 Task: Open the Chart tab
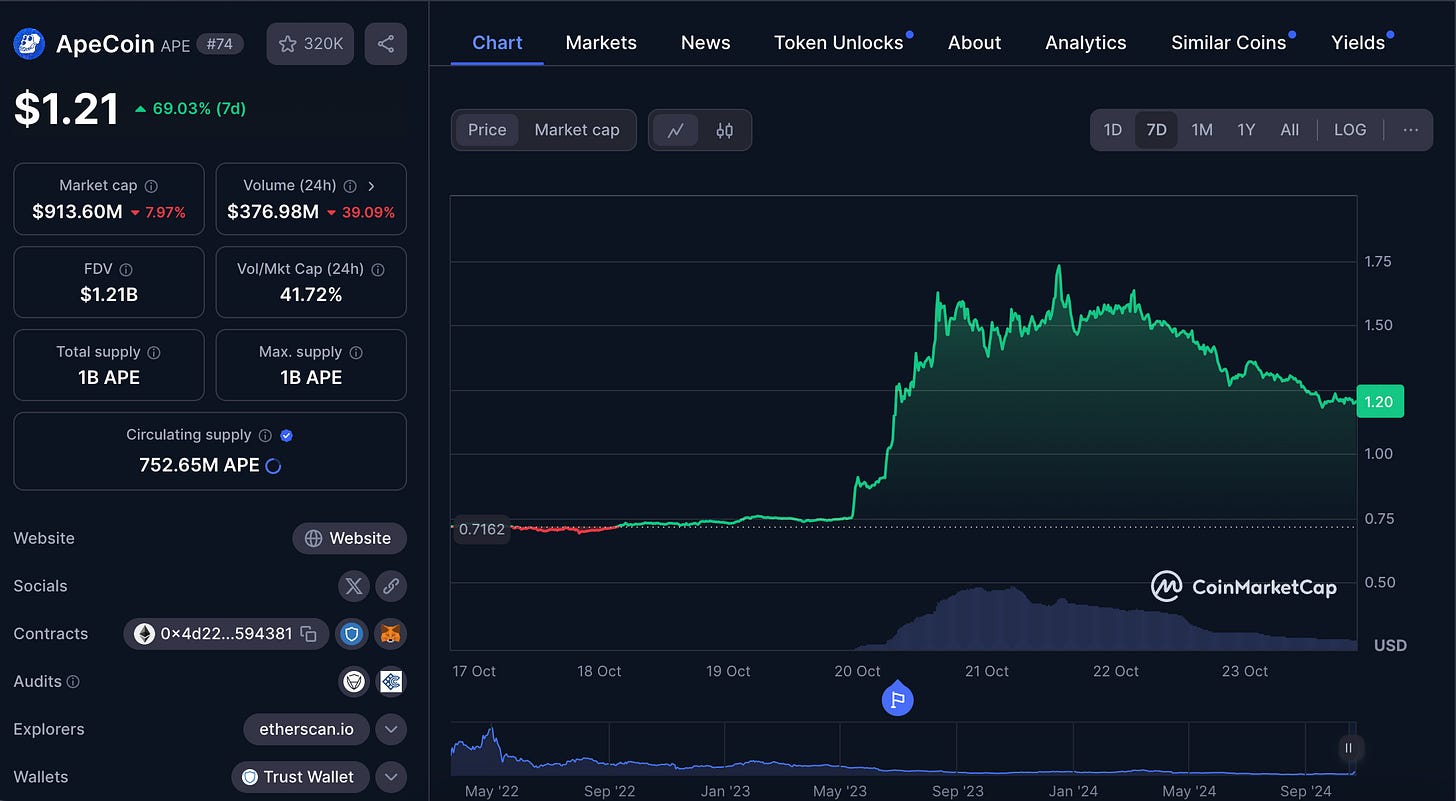(x=497, y=43)
